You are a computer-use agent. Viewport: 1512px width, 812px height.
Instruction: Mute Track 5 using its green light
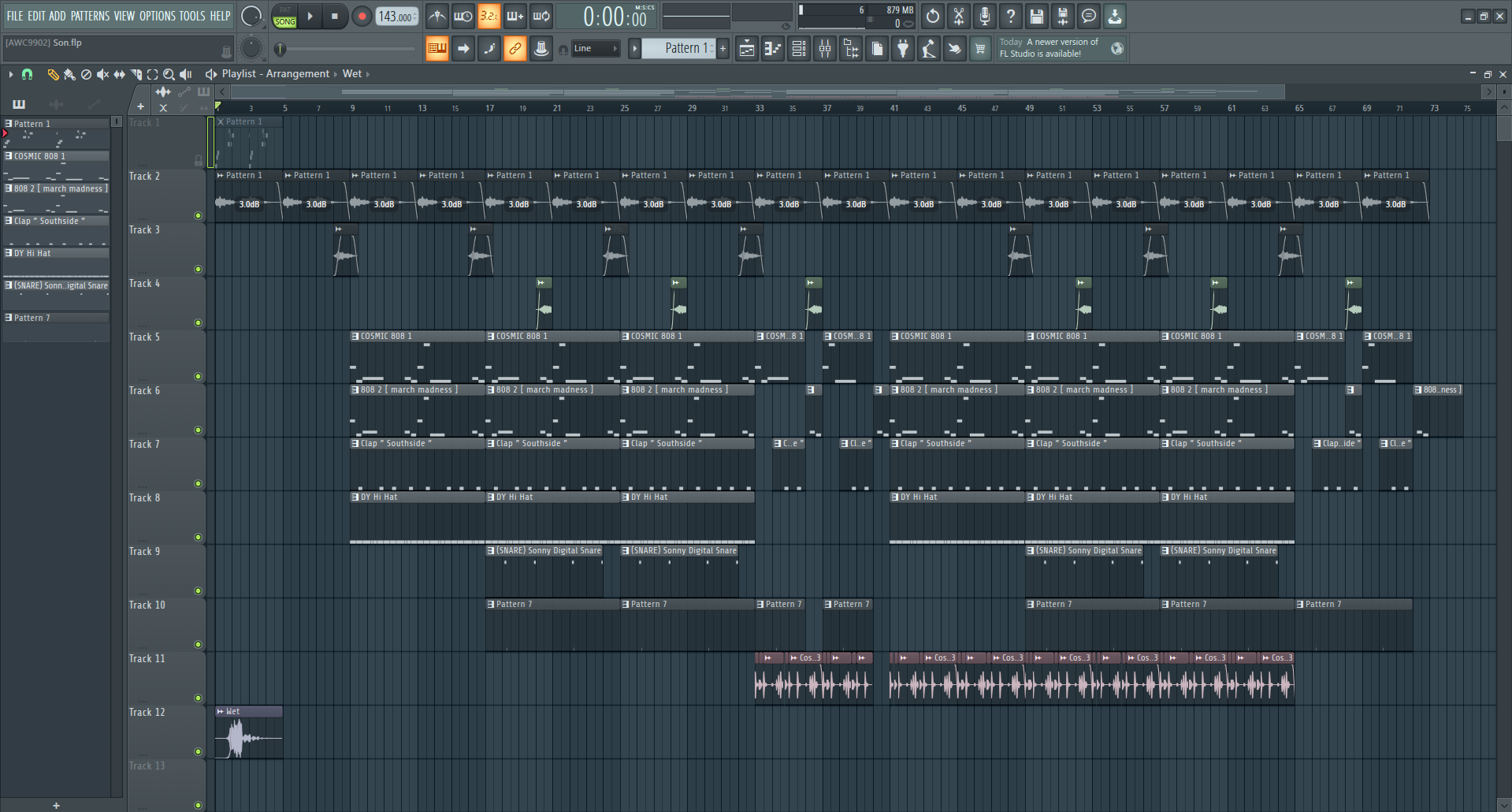tap(199, 377)
